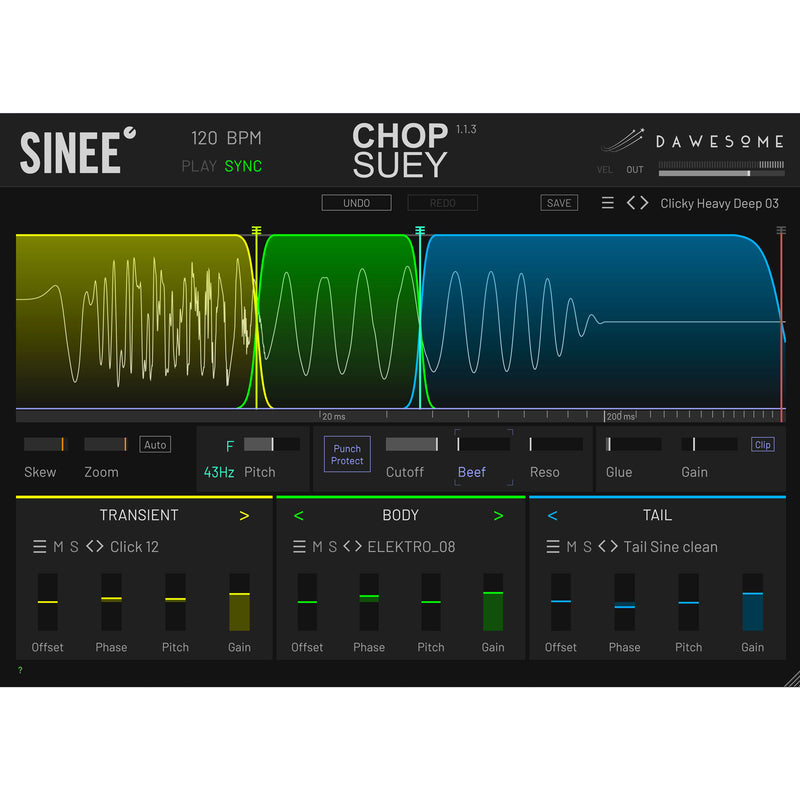The image size is (800, 800).
Task: Click the SYNC tempo mode label
Action: (243, 166)
